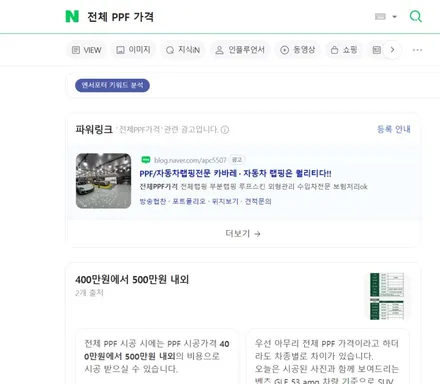Click the green blog icon before blog.naver.com
440x384 pixels.
146,160
